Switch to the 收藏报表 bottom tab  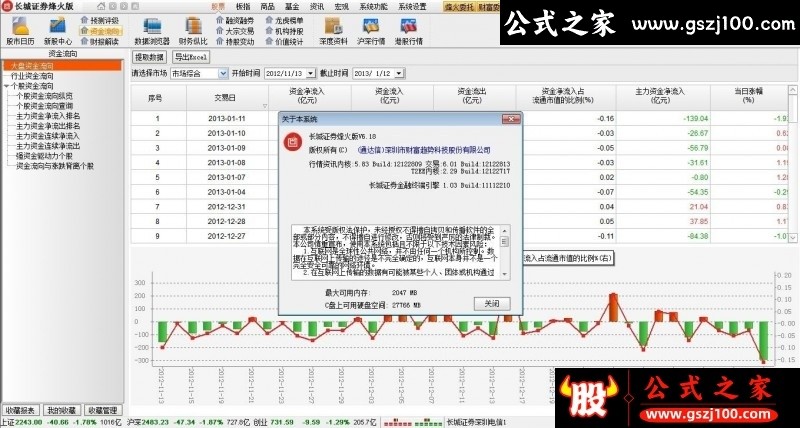(20, 410)
